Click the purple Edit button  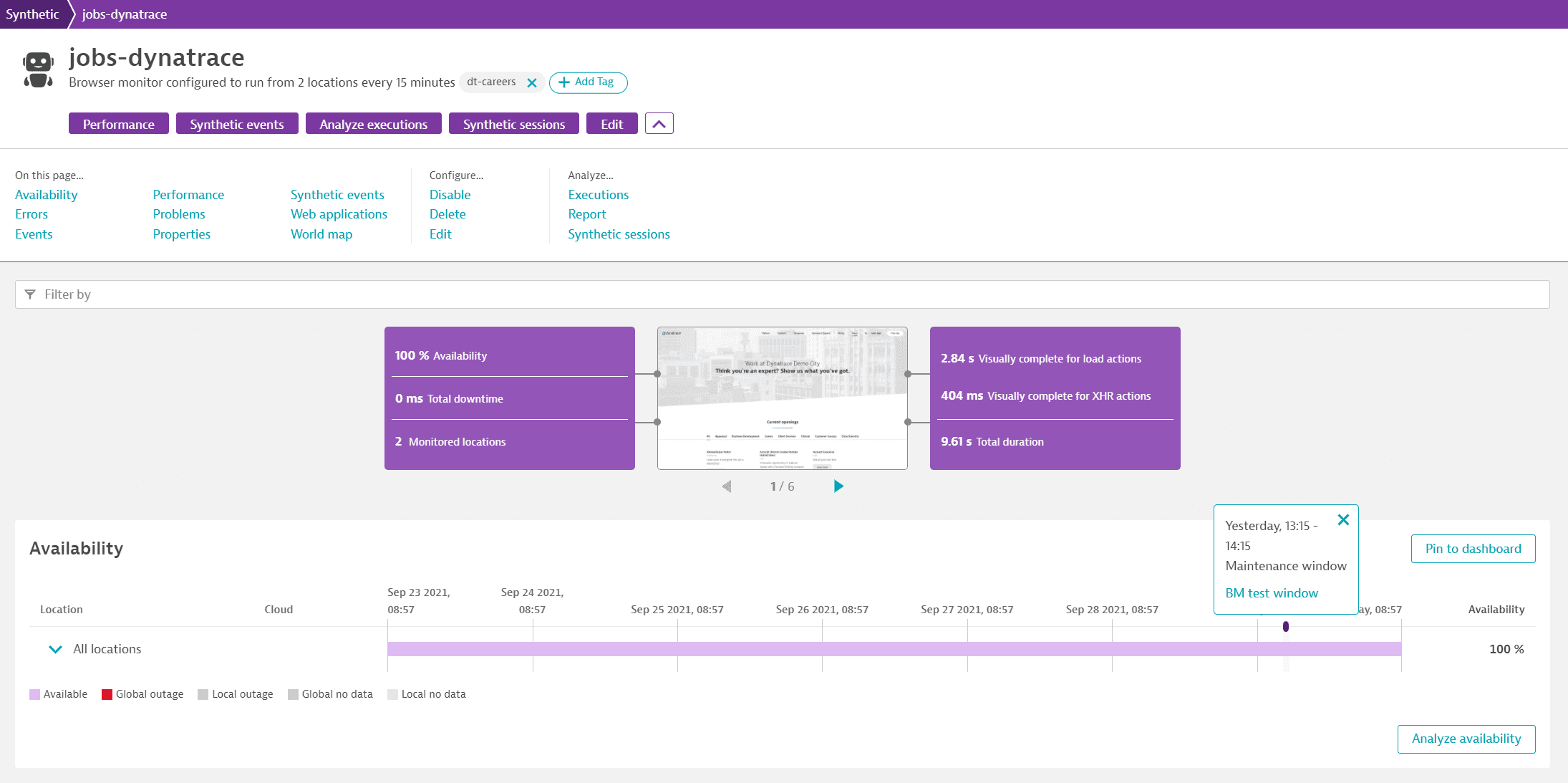[612, 124]
